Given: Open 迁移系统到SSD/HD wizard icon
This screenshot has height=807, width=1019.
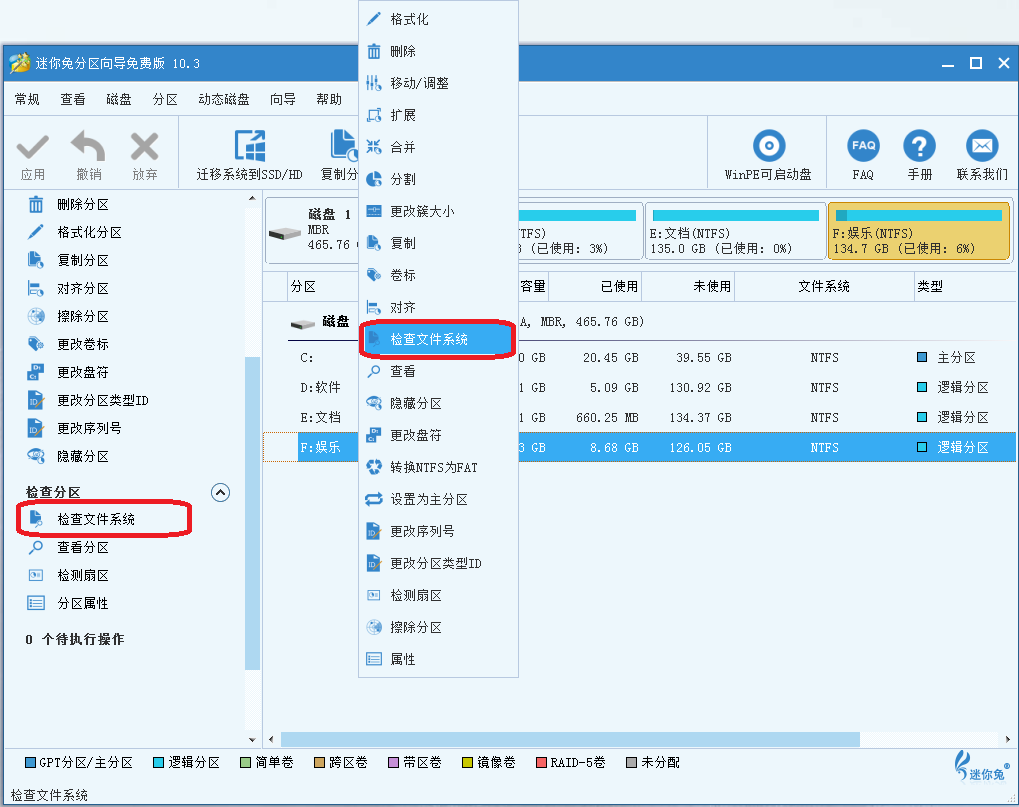Looking at the screenshot, I should point(250,146).
